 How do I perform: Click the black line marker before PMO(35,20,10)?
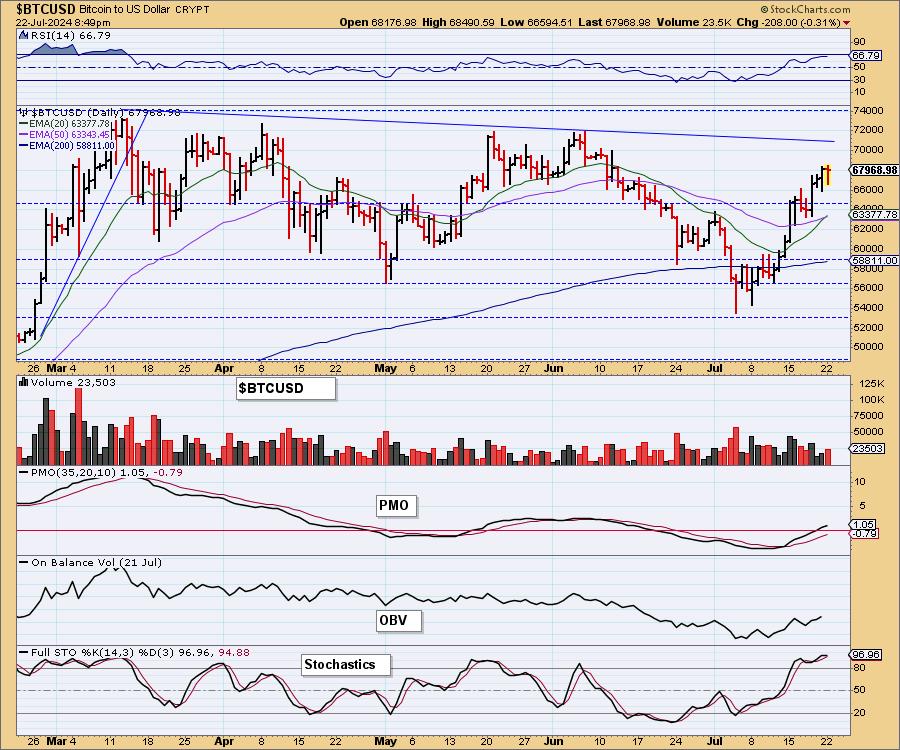[24, 472]
